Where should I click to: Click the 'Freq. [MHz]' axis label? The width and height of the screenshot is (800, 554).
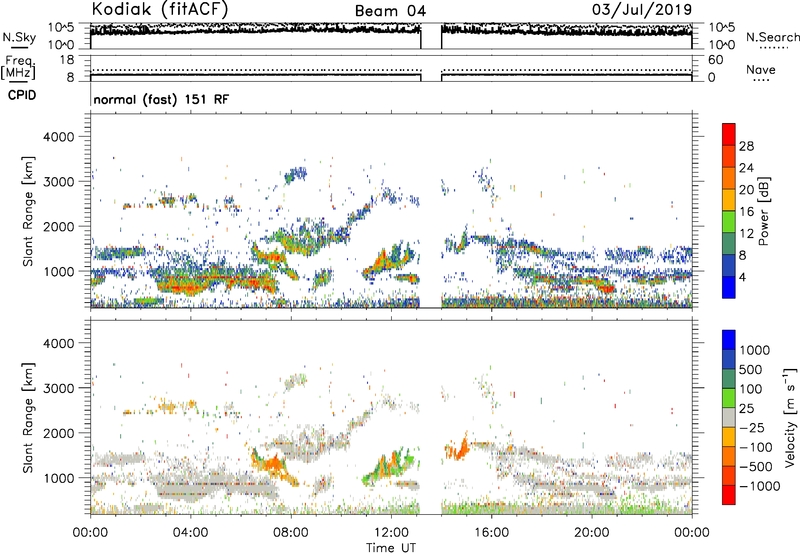18,68
